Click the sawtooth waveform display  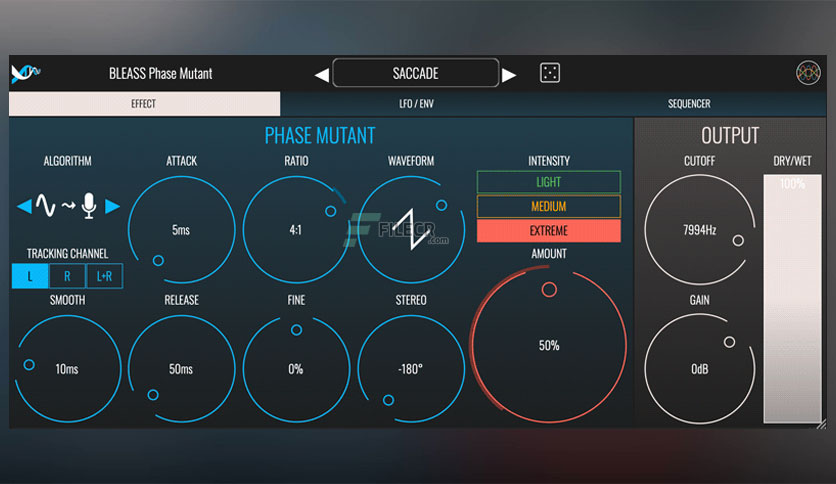point(411,230)
